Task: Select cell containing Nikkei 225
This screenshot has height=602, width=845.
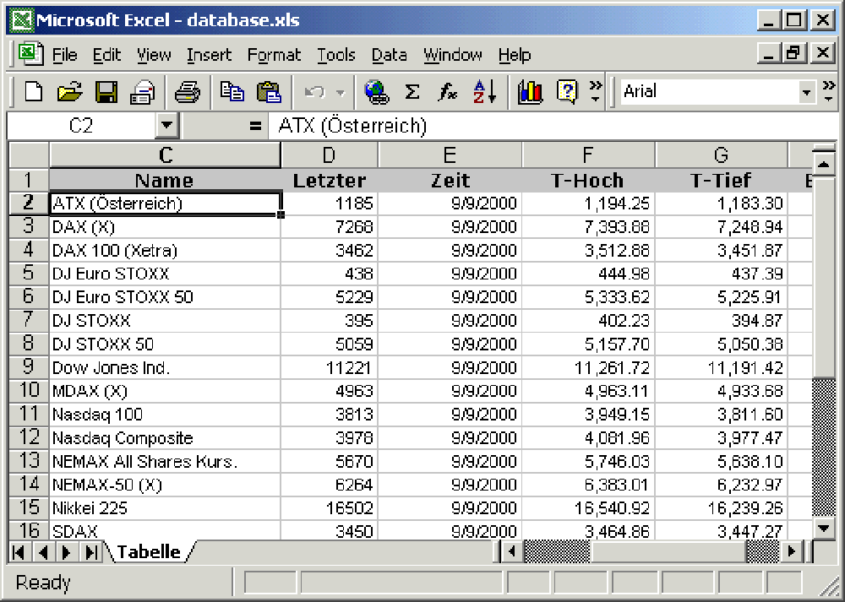Action: (165, 508)
